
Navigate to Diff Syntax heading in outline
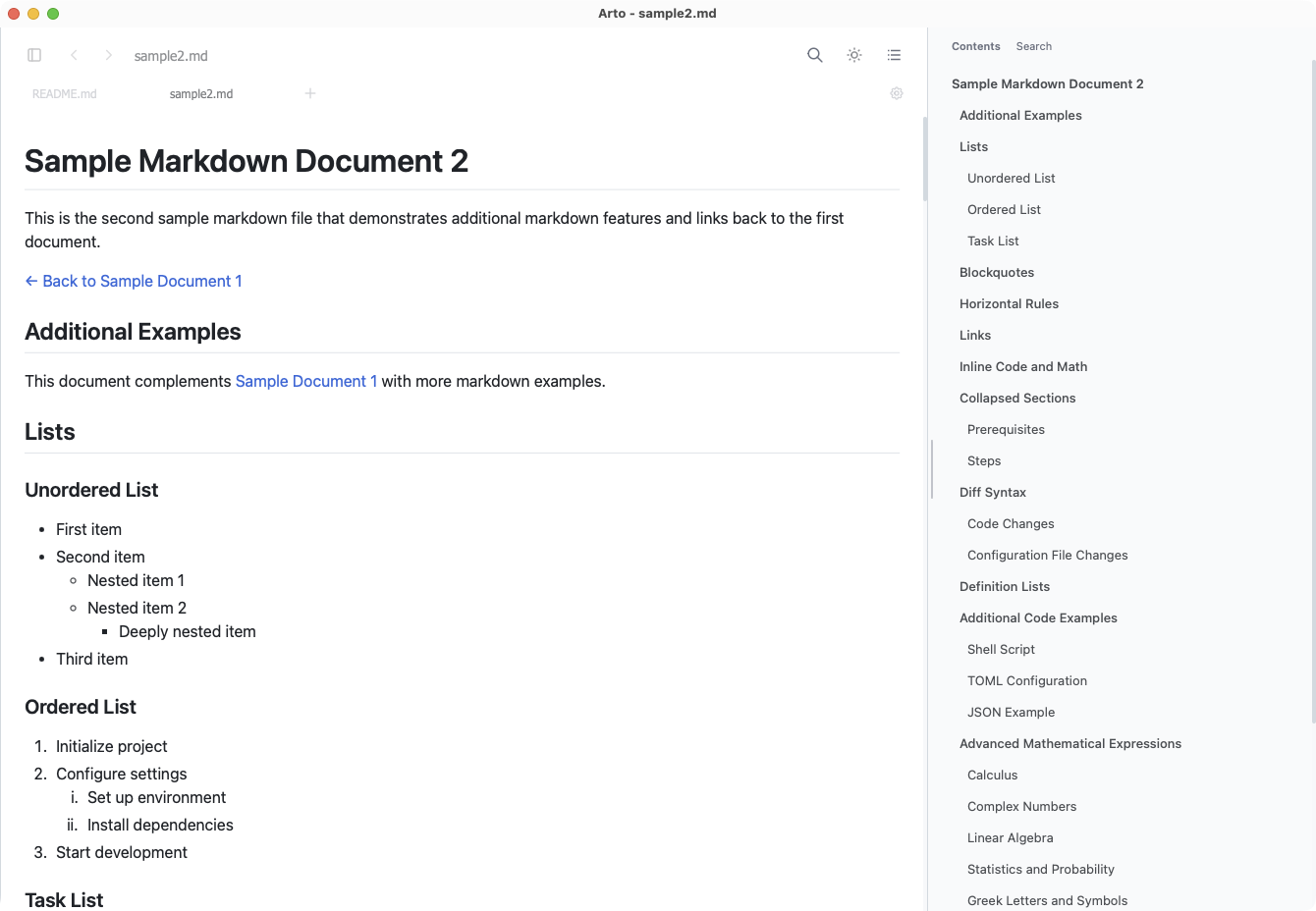coord(992,492)
